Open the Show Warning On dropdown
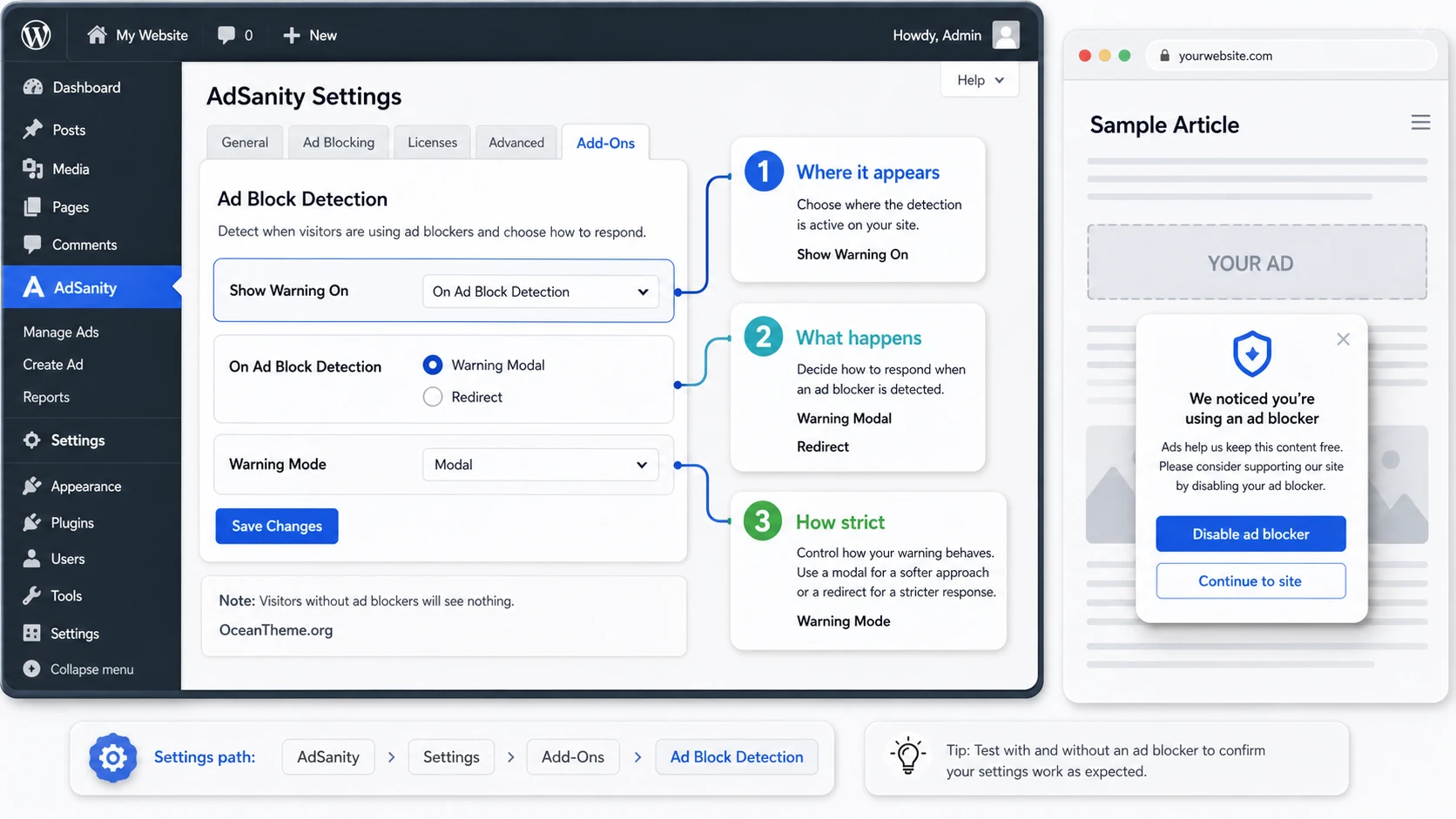The width and height of the screenshot is (1456, 819). click(x=541, y=292)
